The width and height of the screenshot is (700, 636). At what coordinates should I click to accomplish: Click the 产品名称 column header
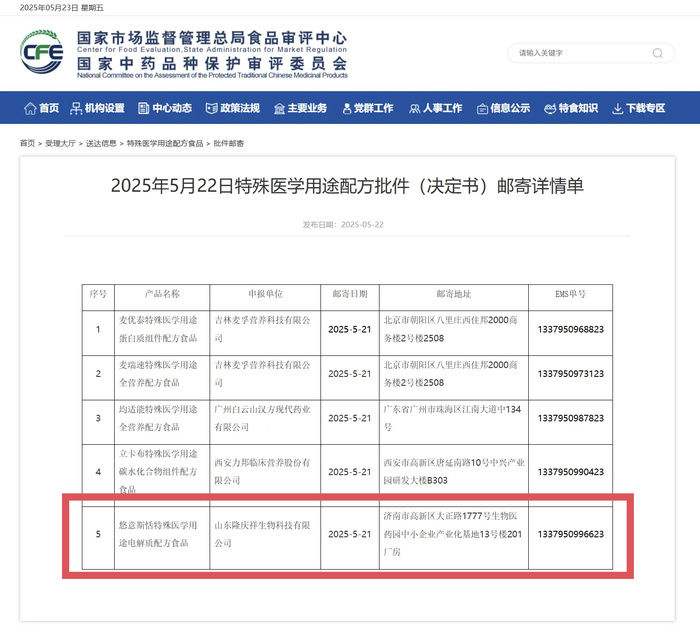coord(162,294)
